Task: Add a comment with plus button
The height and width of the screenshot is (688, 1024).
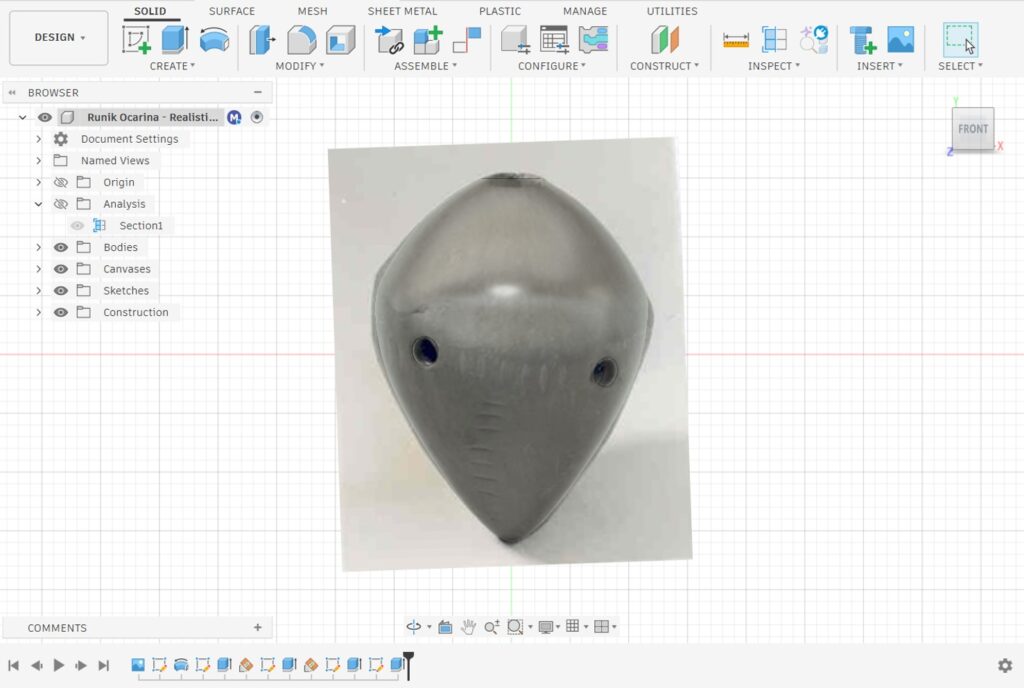Action: click(258, 627)
